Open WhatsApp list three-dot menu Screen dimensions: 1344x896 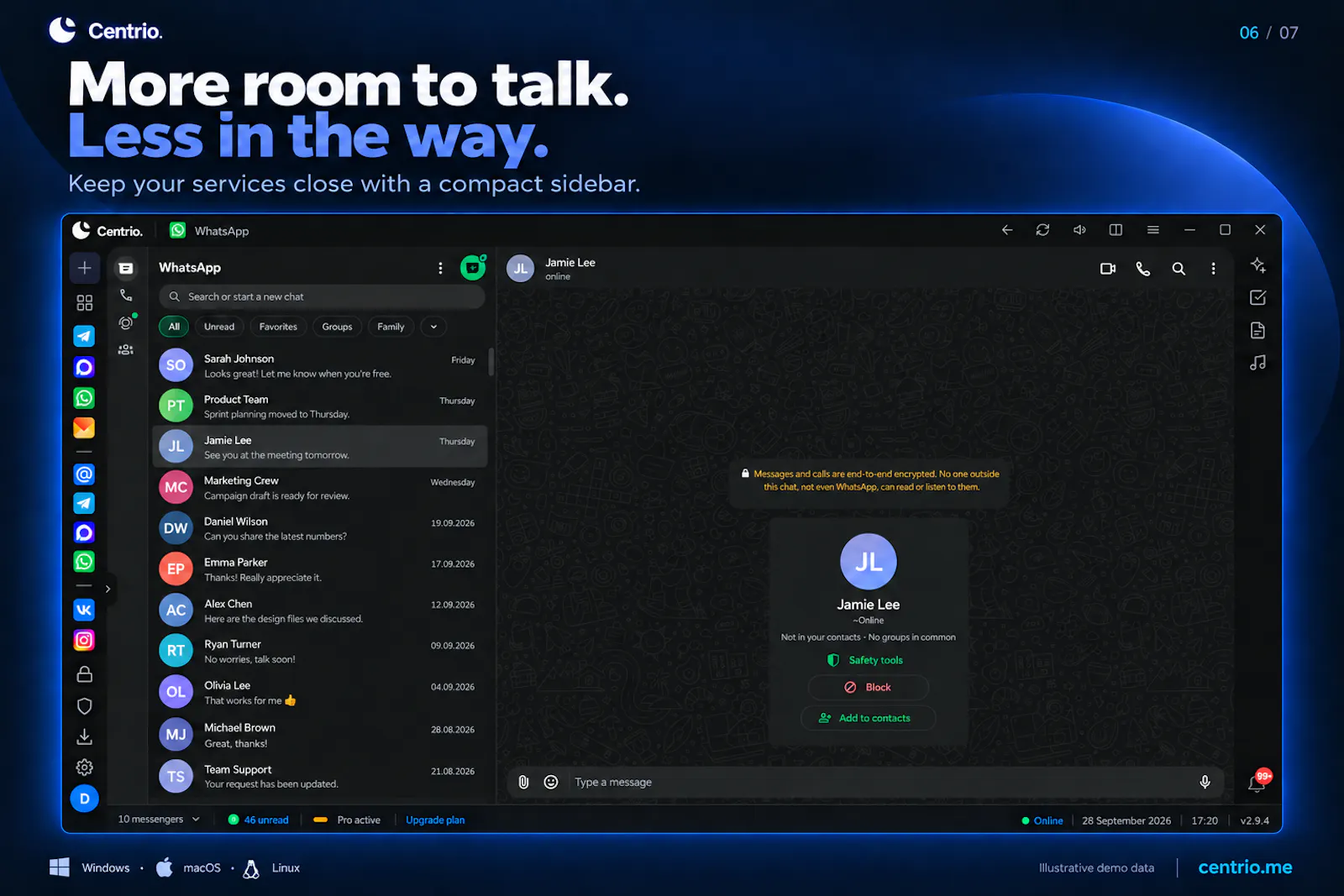(440, 268)
